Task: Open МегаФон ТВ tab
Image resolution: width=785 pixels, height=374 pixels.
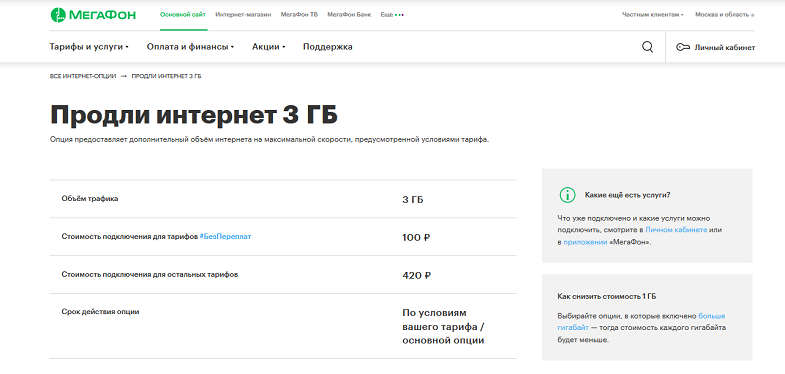Action: [x=299, y=15]
